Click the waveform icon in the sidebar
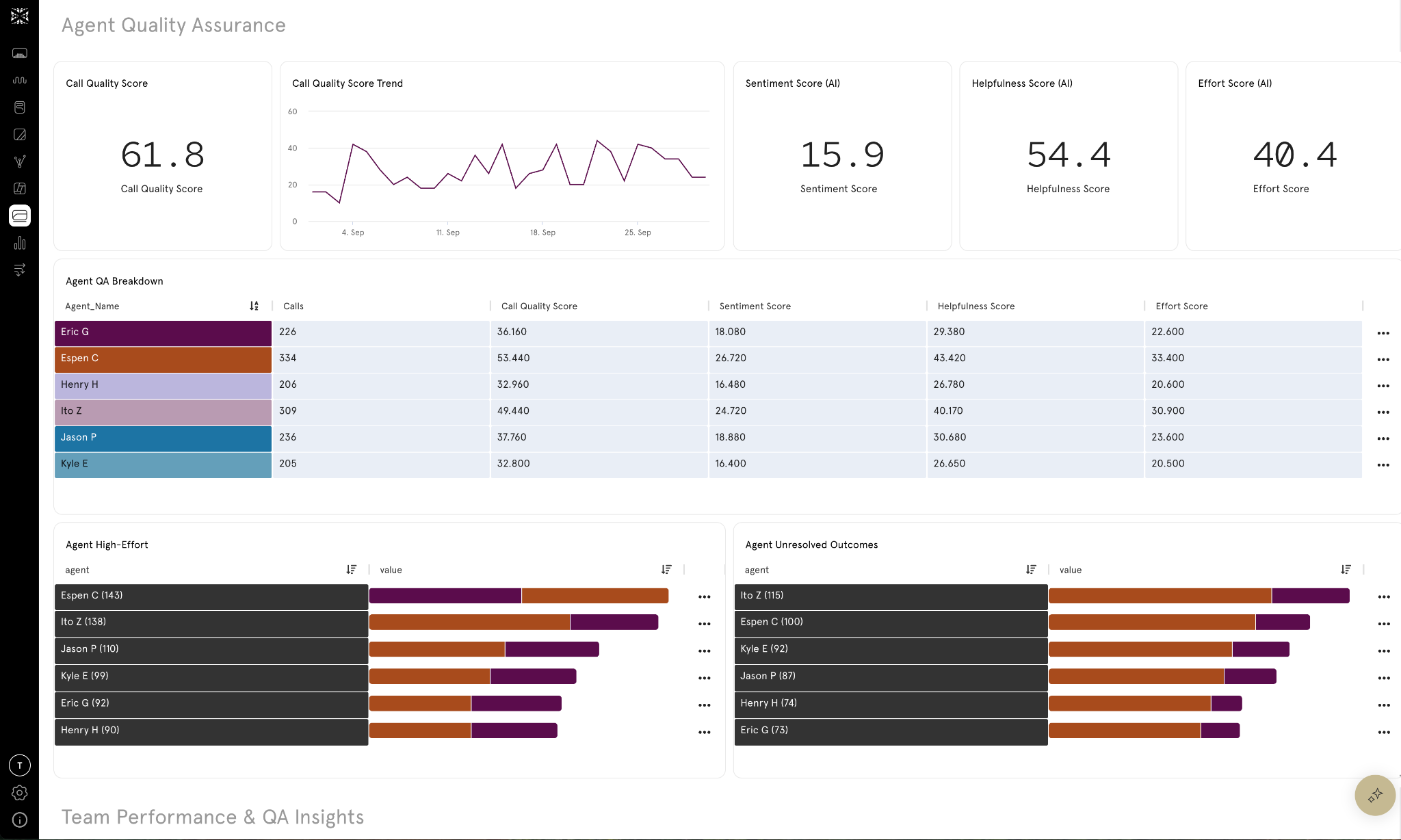This screenshot has height=840, width=1401. click(20, 80)
